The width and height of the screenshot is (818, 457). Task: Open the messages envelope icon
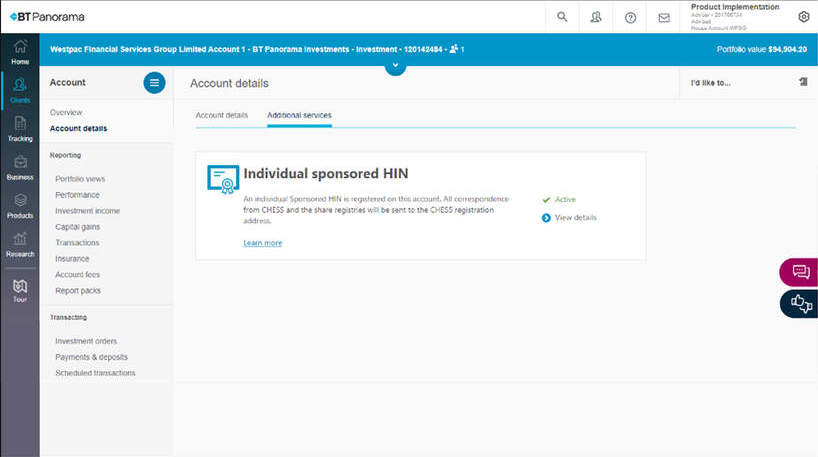(664, 18)
